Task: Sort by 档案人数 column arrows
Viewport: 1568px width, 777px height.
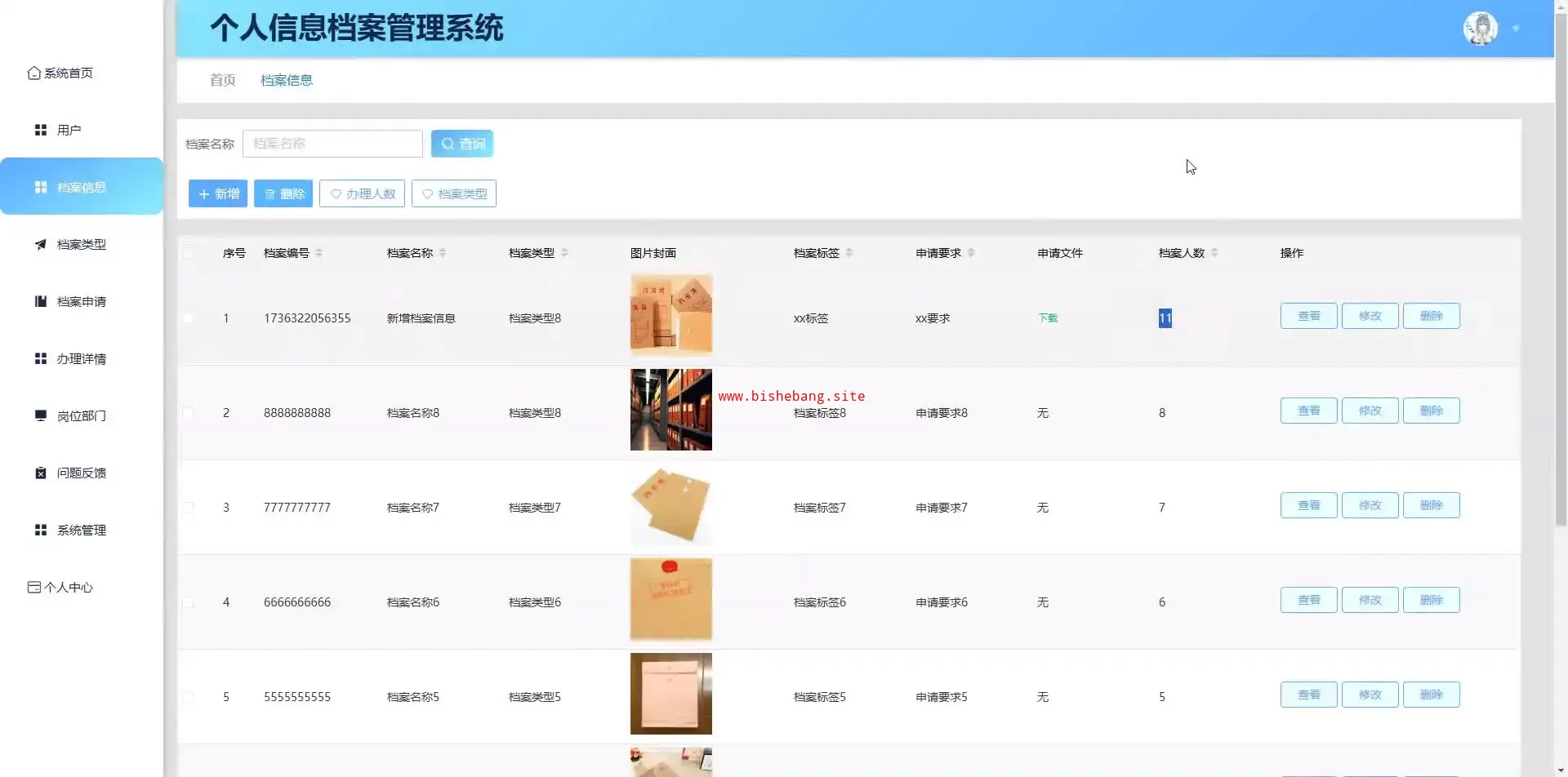Action: click(x=1214, y=253)
